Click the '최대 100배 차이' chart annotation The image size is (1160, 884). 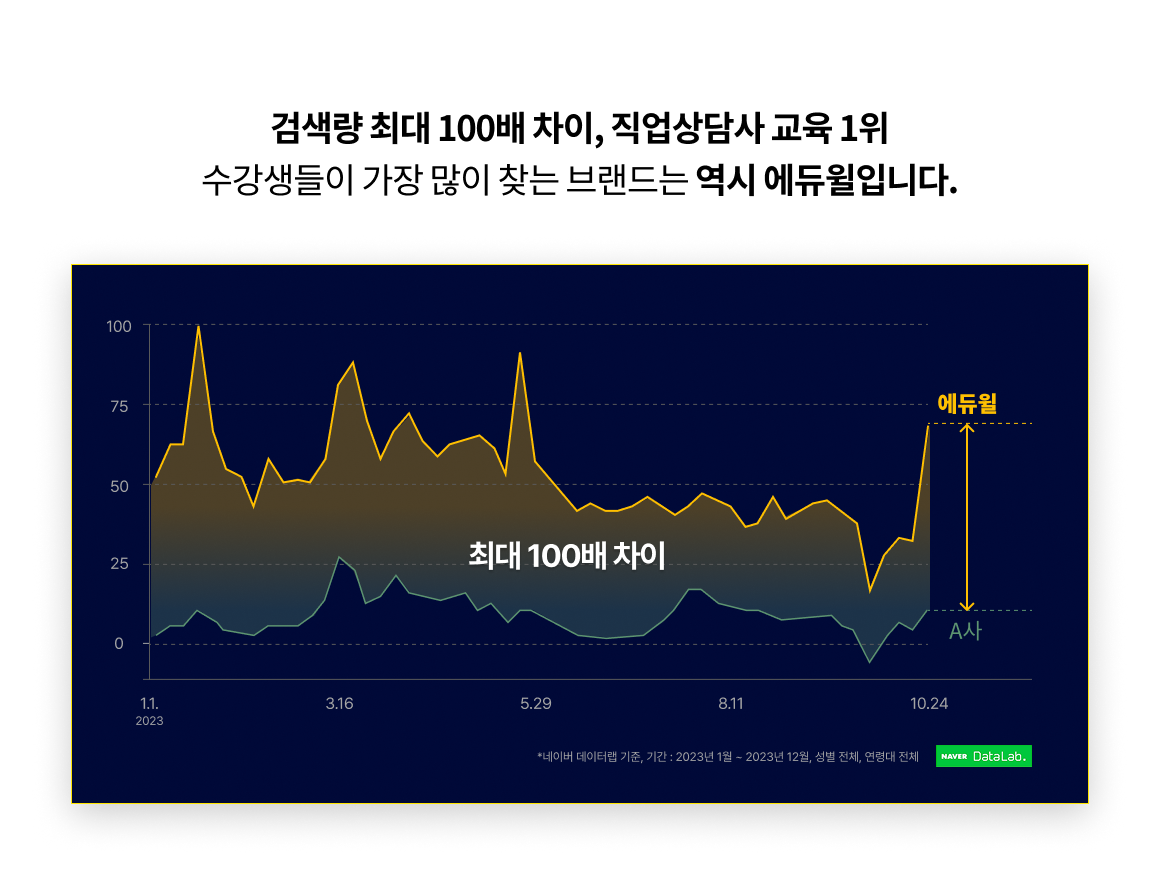click(567, 556)
